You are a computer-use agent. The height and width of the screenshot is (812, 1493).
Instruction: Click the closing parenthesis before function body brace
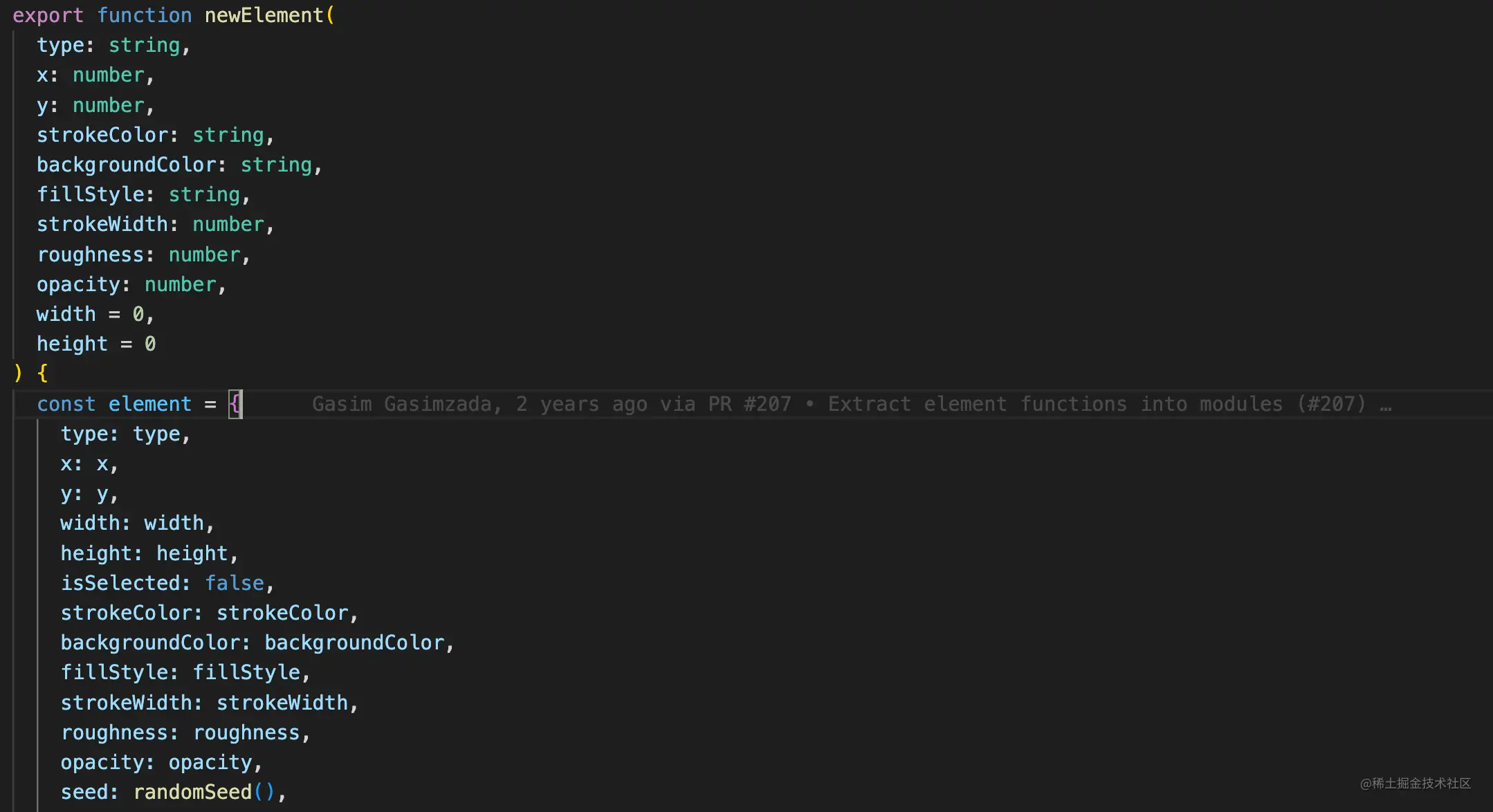point(18,373)
